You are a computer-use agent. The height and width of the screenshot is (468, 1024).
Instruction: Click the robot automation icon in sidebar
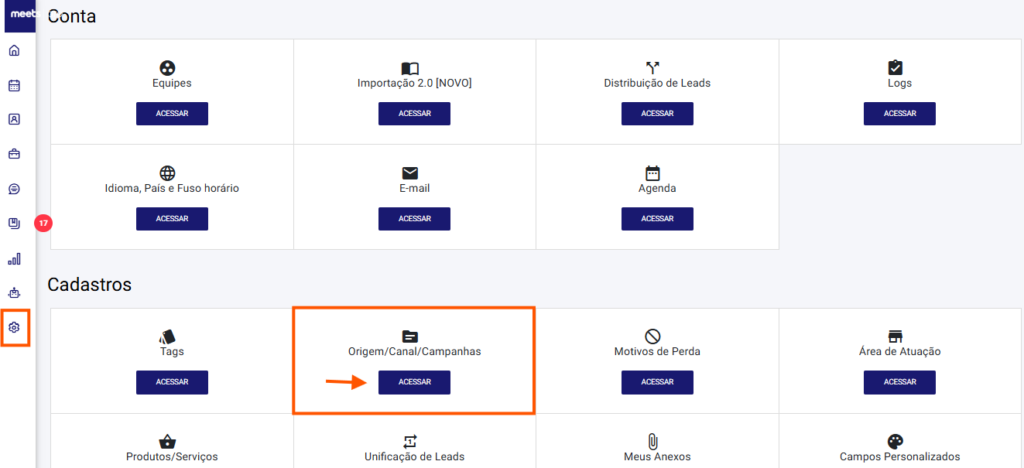(x=14, y=294)
